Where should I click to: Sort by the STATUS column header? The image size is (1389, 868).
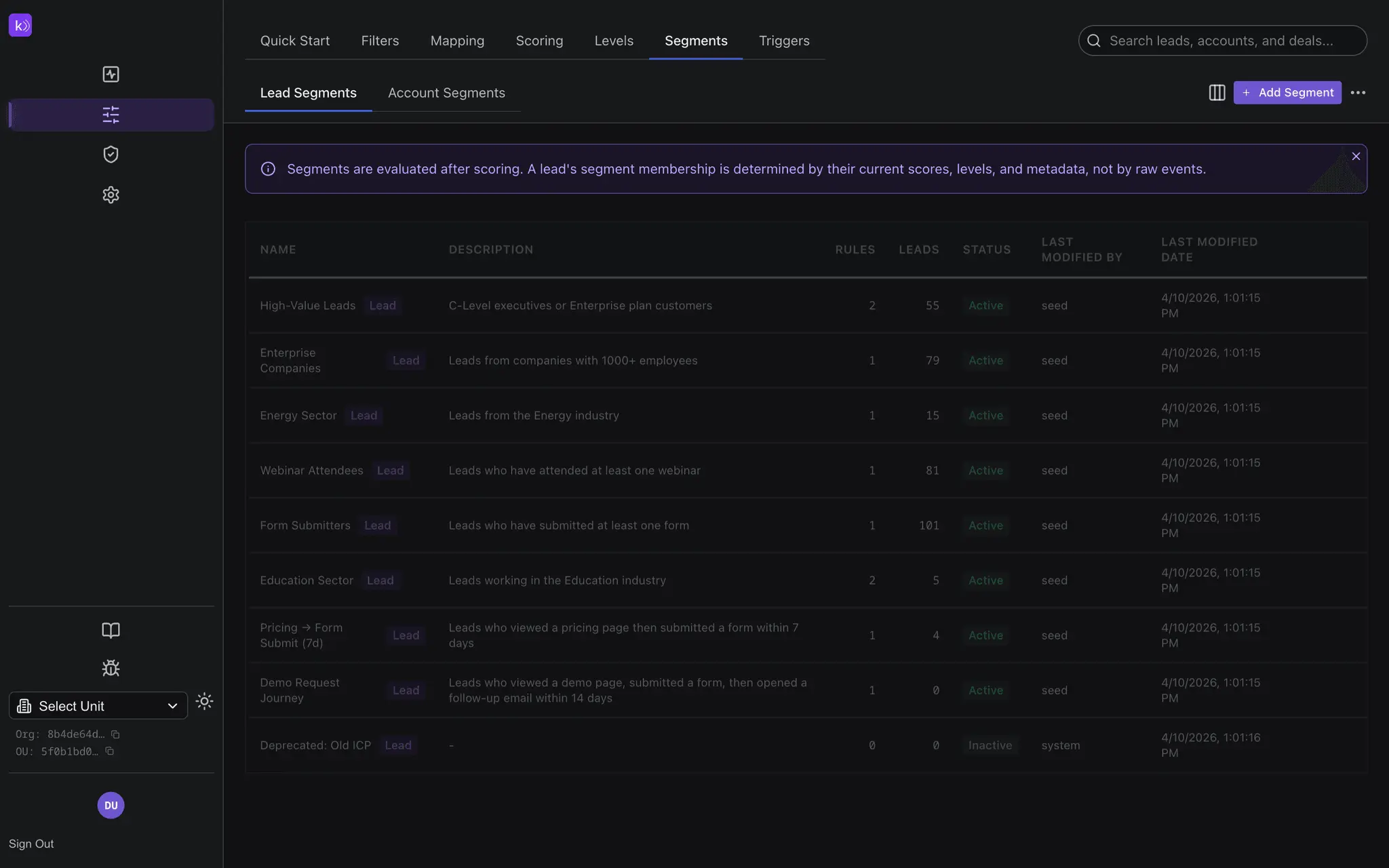point(987,250)
